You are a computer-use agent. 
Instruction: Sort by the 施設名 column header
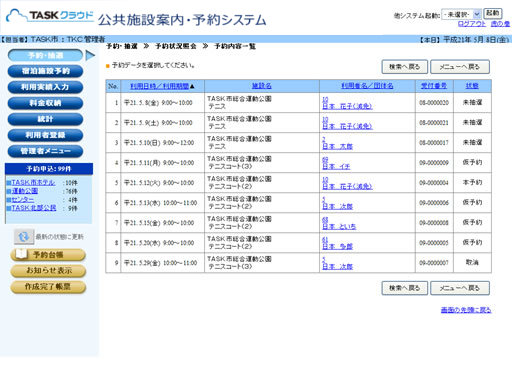(262, 86)
